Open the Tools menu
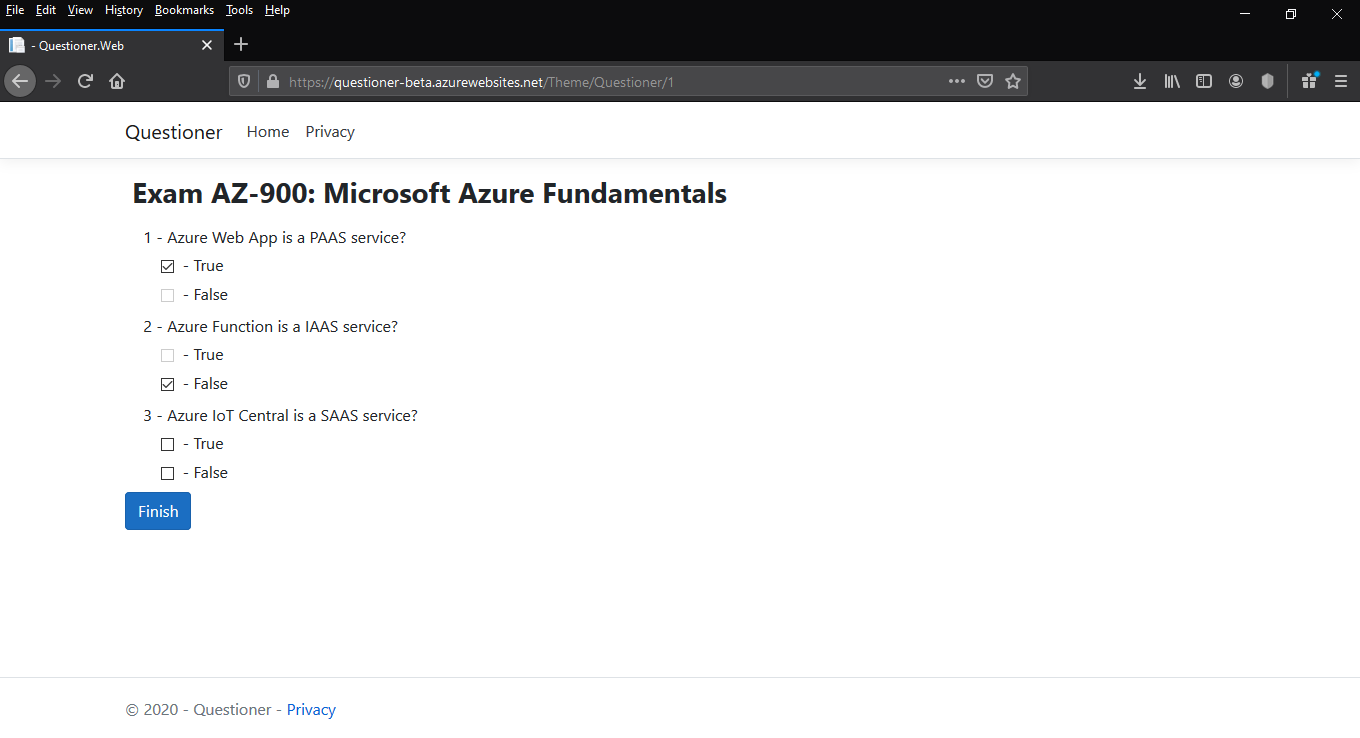This screenshot has height=738, width=1360. tap(239, 10)
